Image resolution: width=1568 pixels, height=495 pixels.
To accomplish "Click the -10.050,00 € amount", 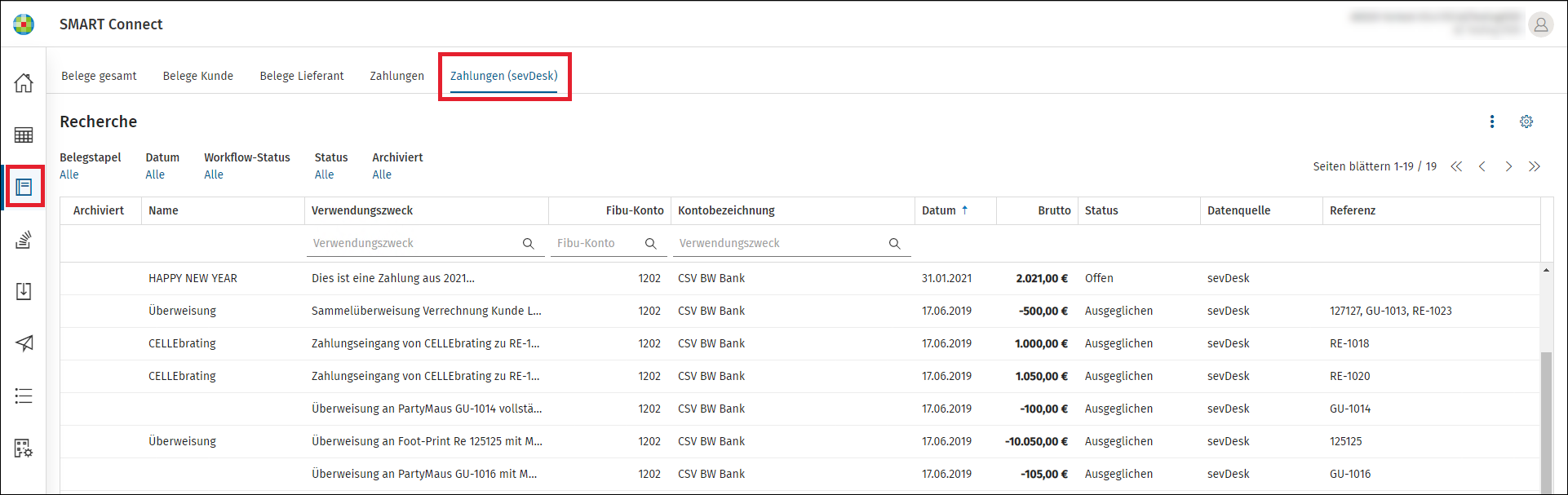I will [x=1037, y=441].
